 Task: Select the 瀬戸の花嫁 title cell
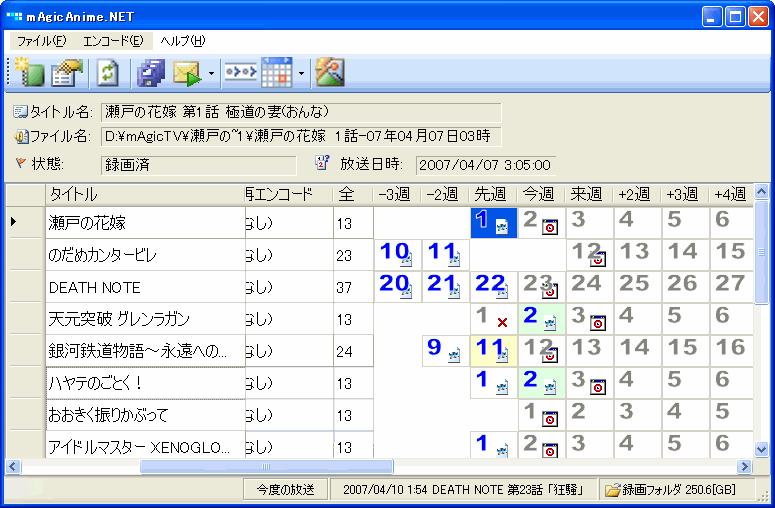point(145,223)
